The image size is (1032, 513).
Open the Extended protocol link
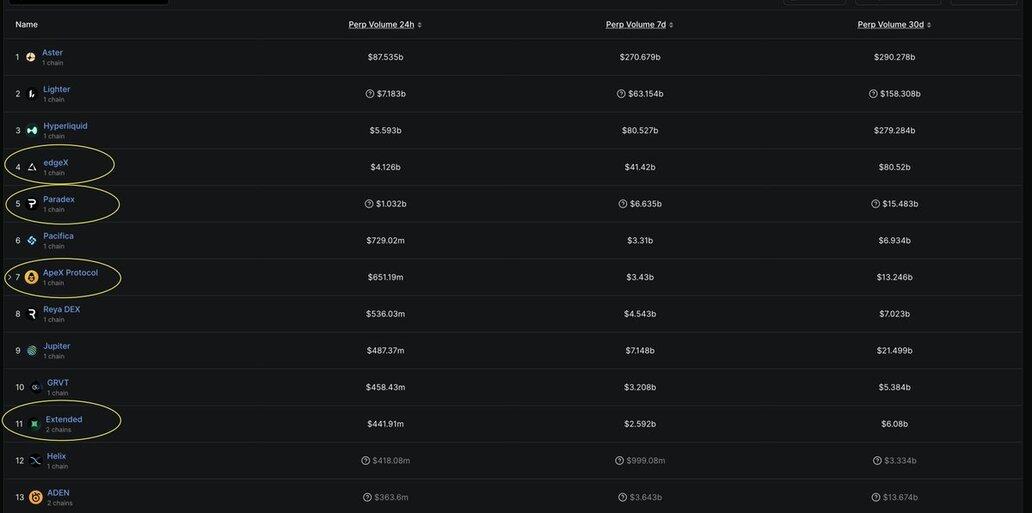(x=64, y=419)
